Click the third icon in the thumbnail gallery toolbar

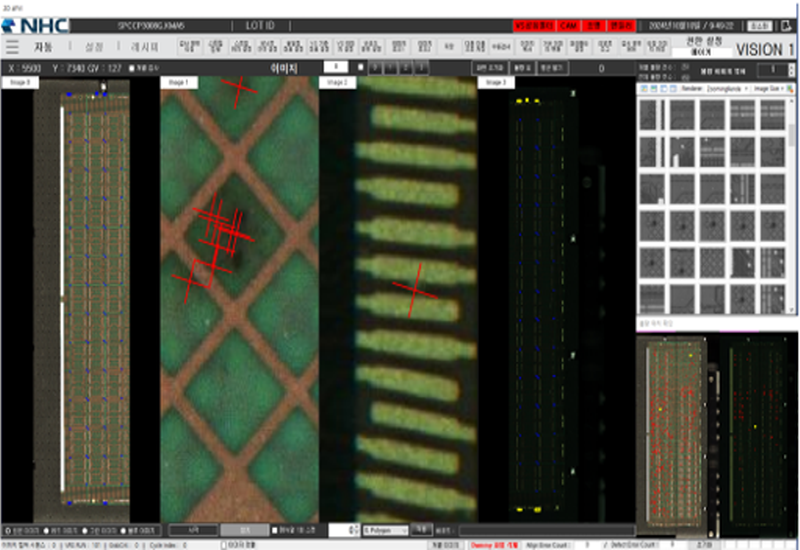[663, 88]
